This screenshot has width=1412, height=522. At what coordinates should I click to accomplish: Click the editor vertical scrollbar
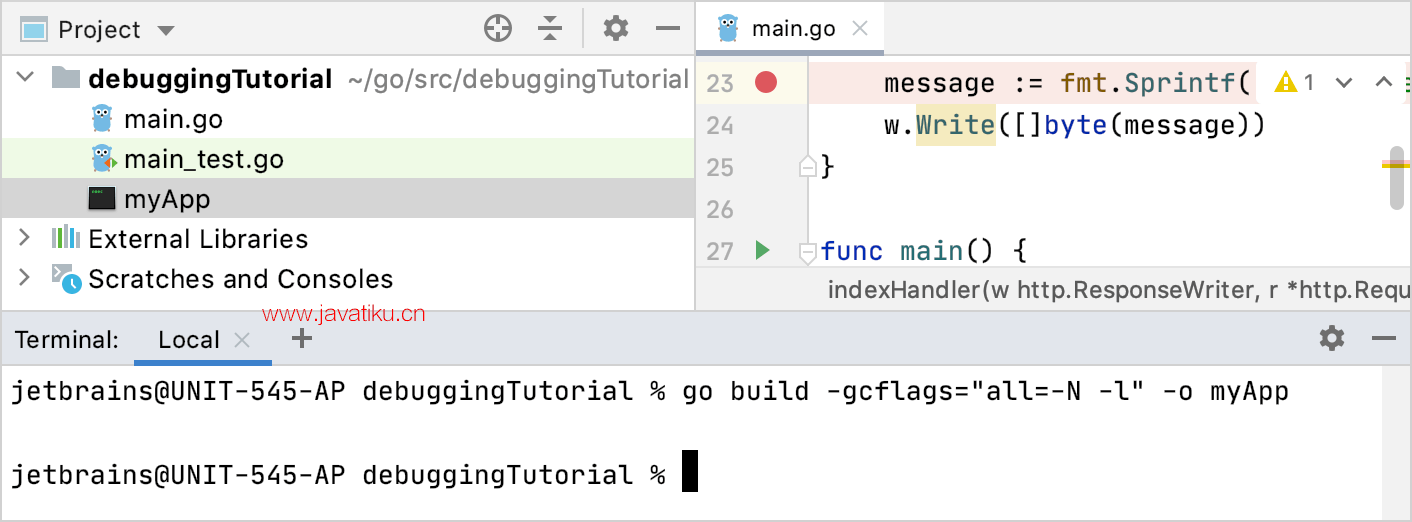pyautogui.click(x=1398, y=178)
